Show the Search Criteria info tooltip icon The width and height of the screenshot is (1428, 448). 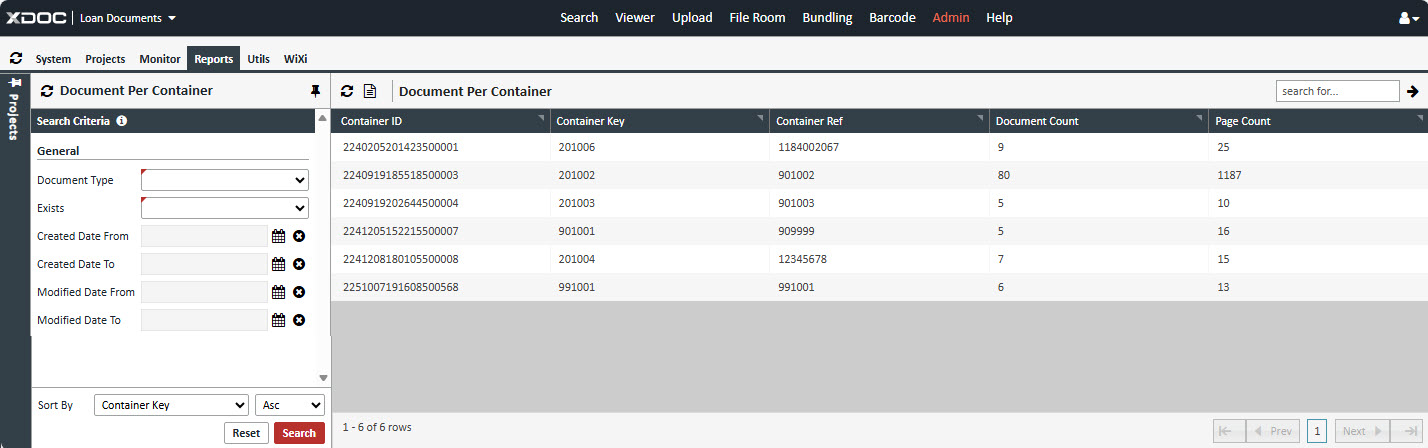[x=122, y=121]
